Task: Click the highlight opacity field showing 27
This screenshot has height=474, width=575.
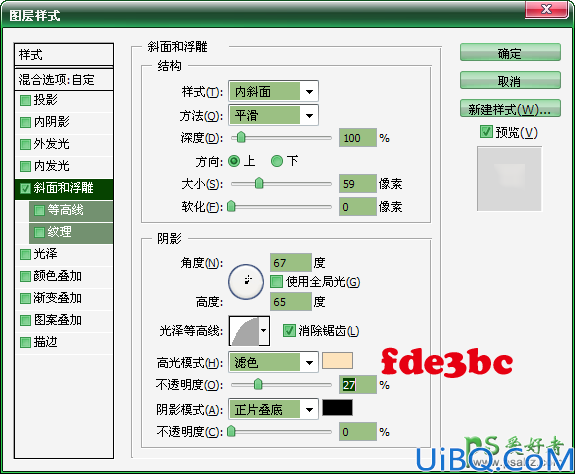Action: click(358, 385)
